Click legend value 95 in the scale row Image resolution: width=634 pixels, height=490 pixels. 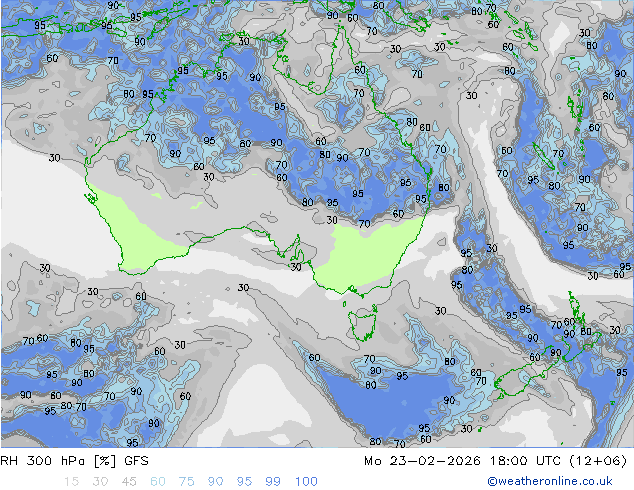coord(244,482)
